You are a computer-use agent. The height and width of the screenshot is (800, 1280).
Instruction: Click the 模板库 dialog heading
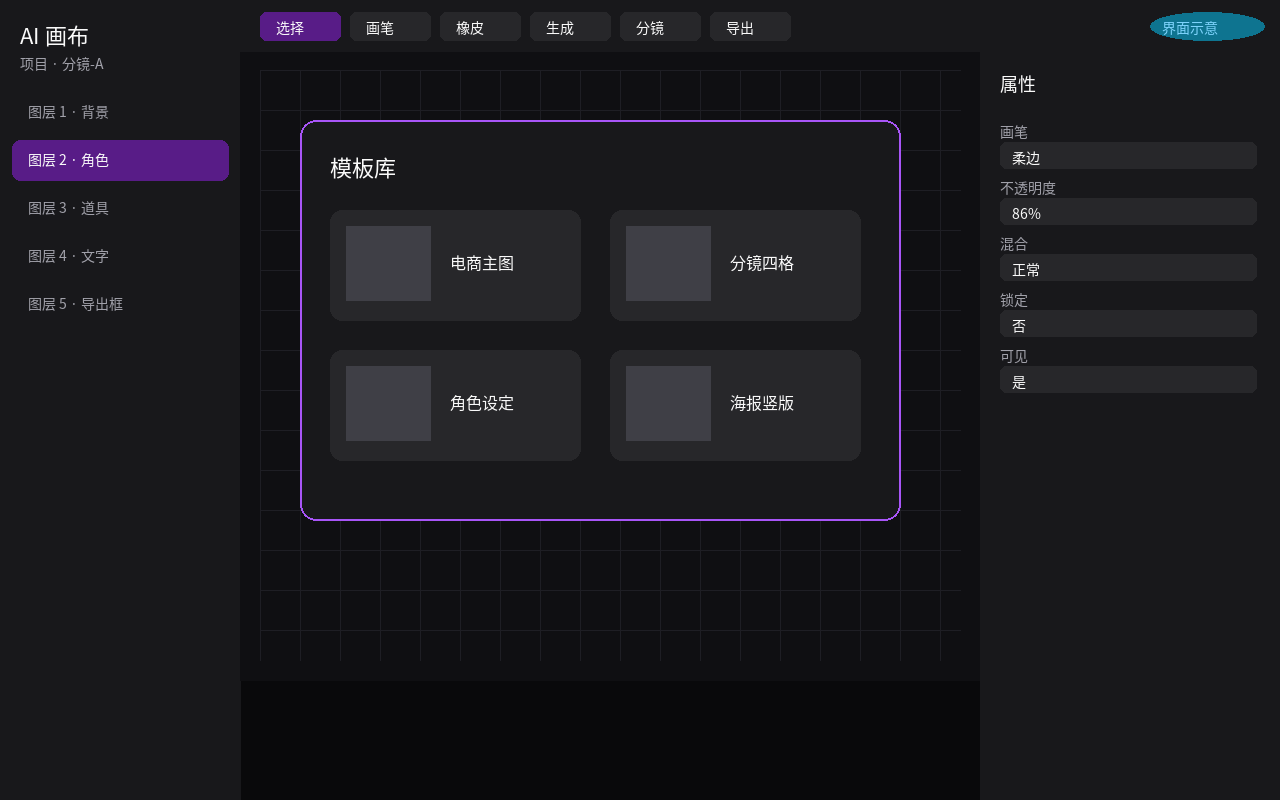coord(363,168)
